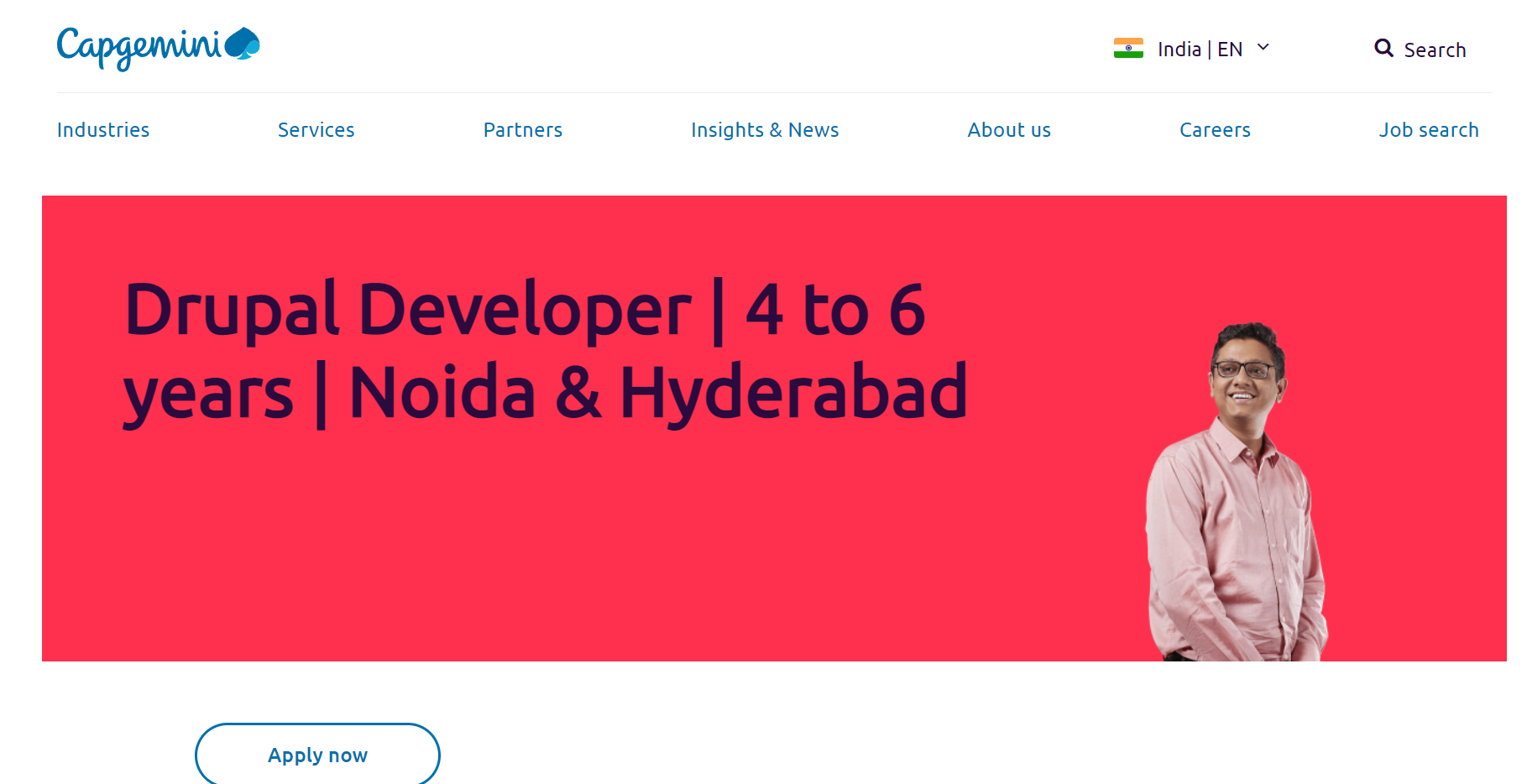
Task: Go to Job search page
Action: pos(1429,130)
